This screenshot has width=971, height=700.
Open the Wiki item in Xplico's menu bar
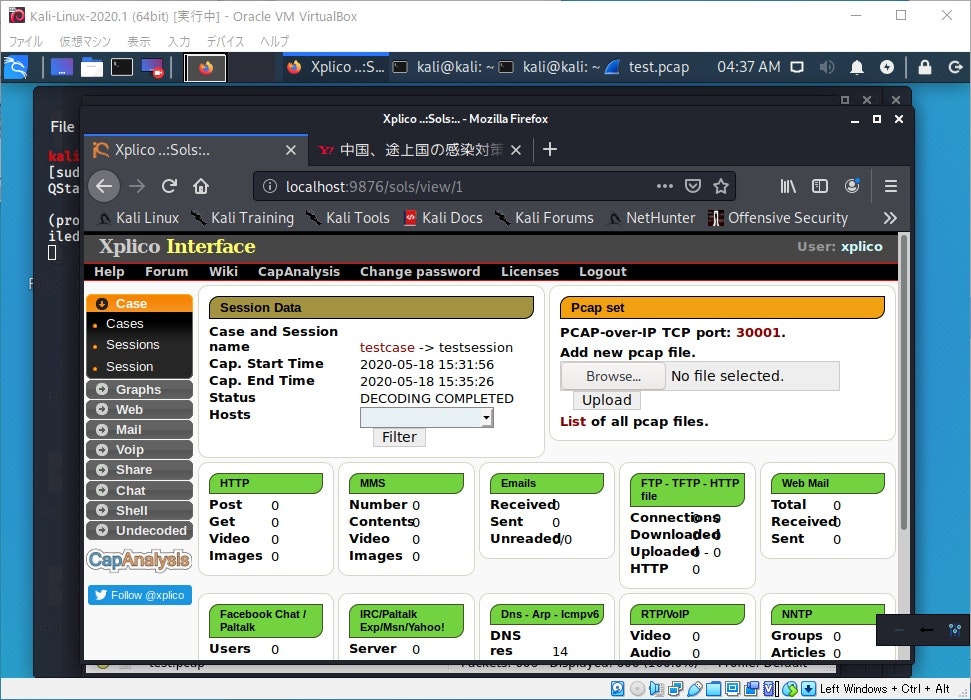pos(223,271)
